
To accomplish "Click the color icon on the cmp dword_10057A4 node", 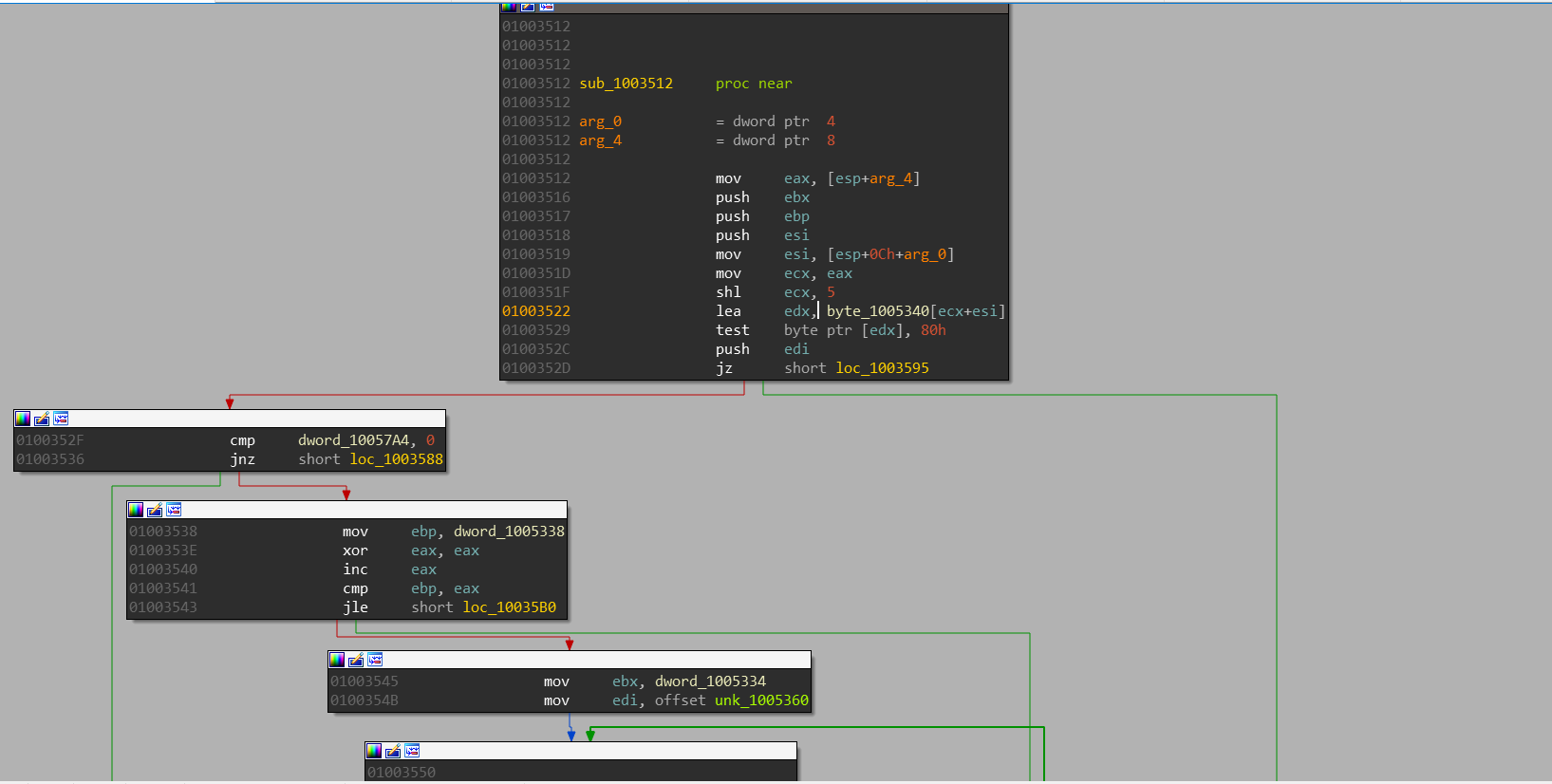I will (x=23, y=419).
